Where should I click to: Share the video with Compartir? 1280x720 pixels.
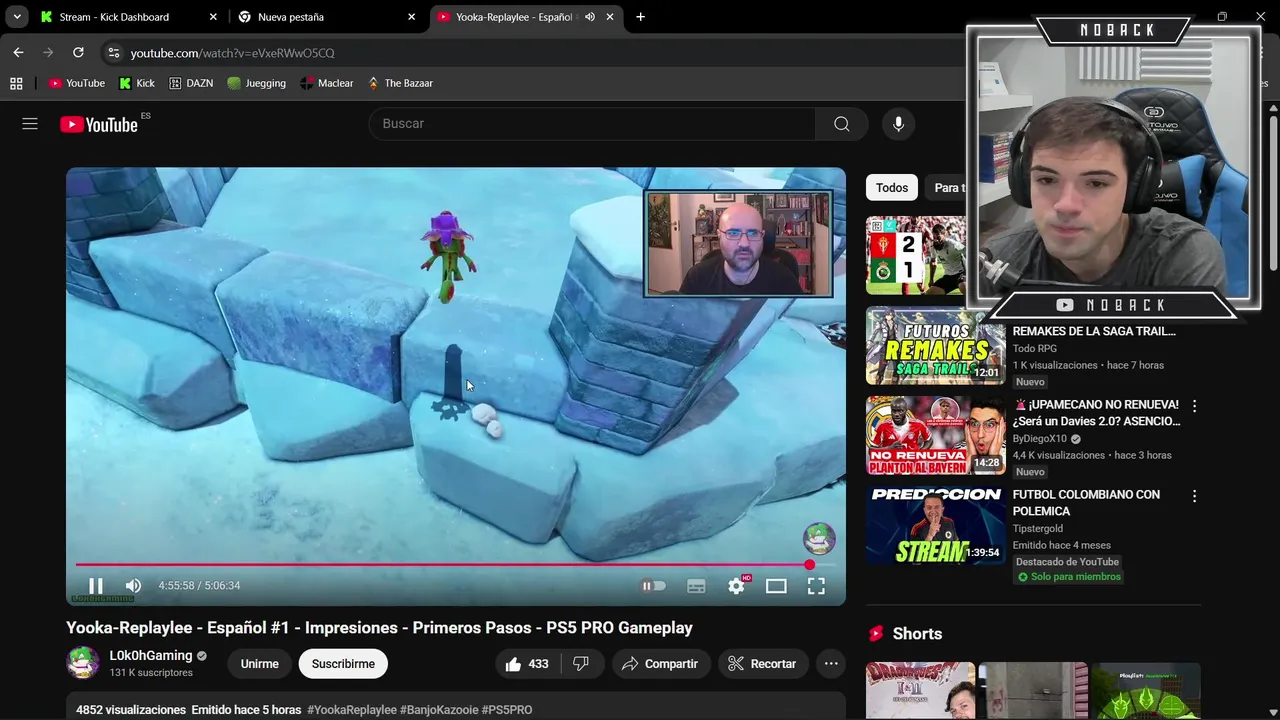(x=660, y=664)
